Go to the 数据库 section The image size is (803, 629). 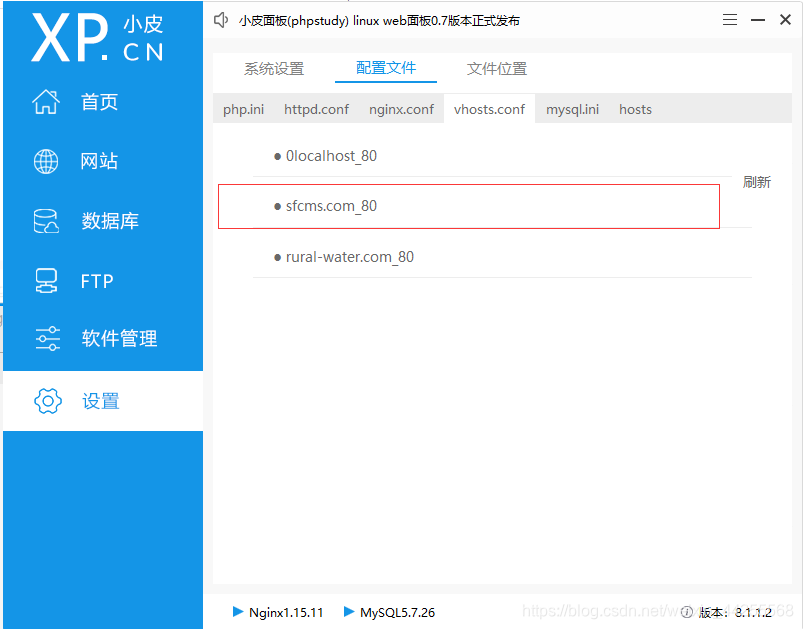[103, 221]
